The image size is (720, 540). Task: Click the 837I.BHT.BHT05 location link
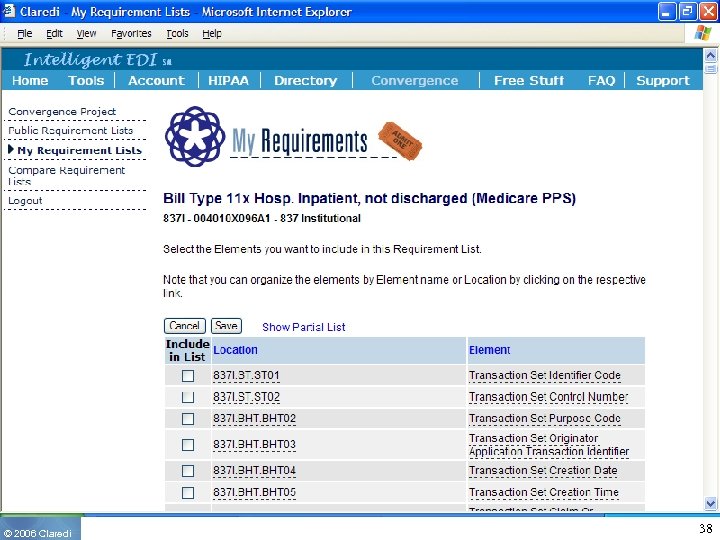tap(254, 492)
